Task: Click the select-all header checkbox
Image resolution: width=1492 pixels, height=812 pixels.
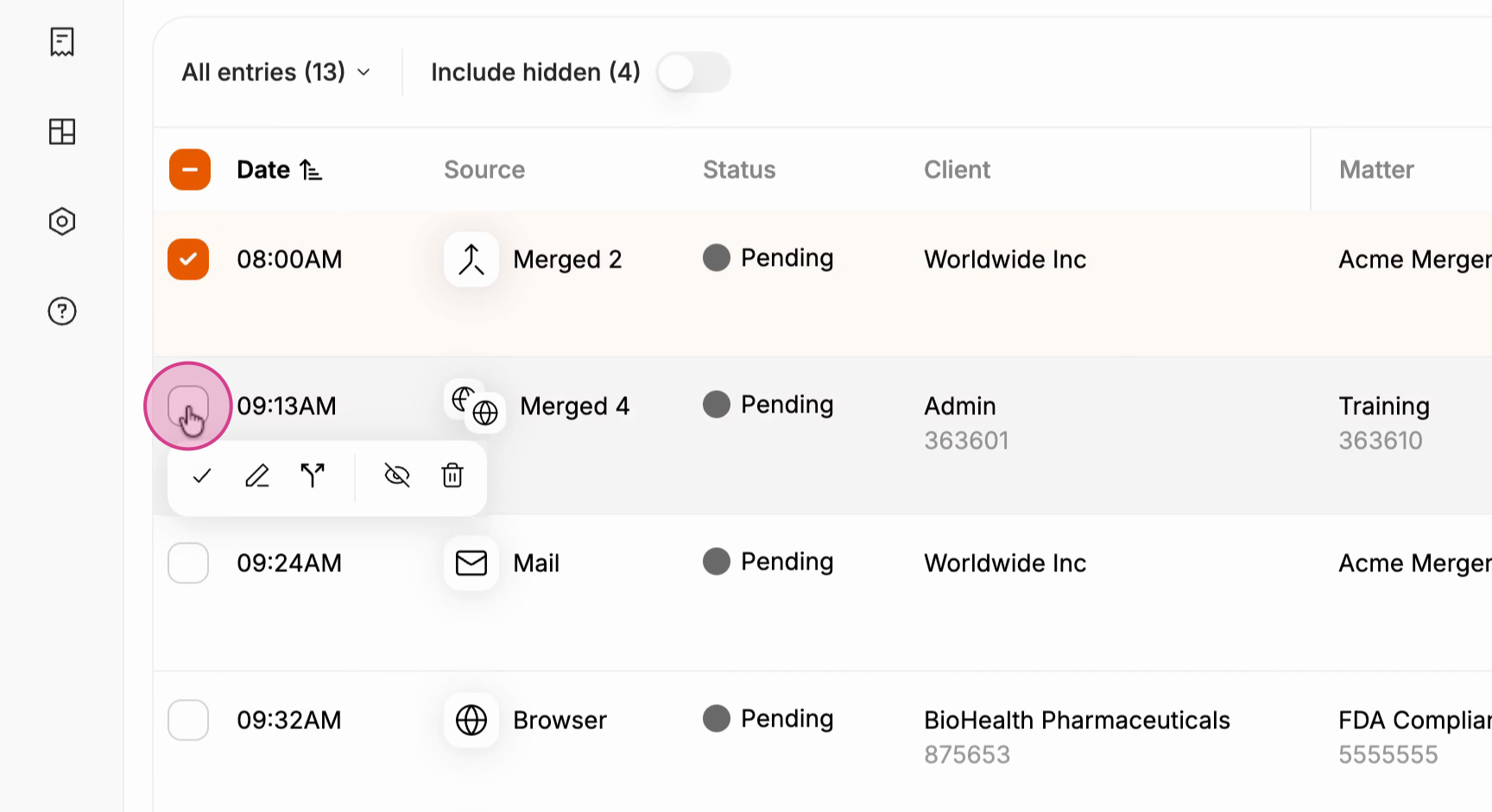Action: coord(190,169)
